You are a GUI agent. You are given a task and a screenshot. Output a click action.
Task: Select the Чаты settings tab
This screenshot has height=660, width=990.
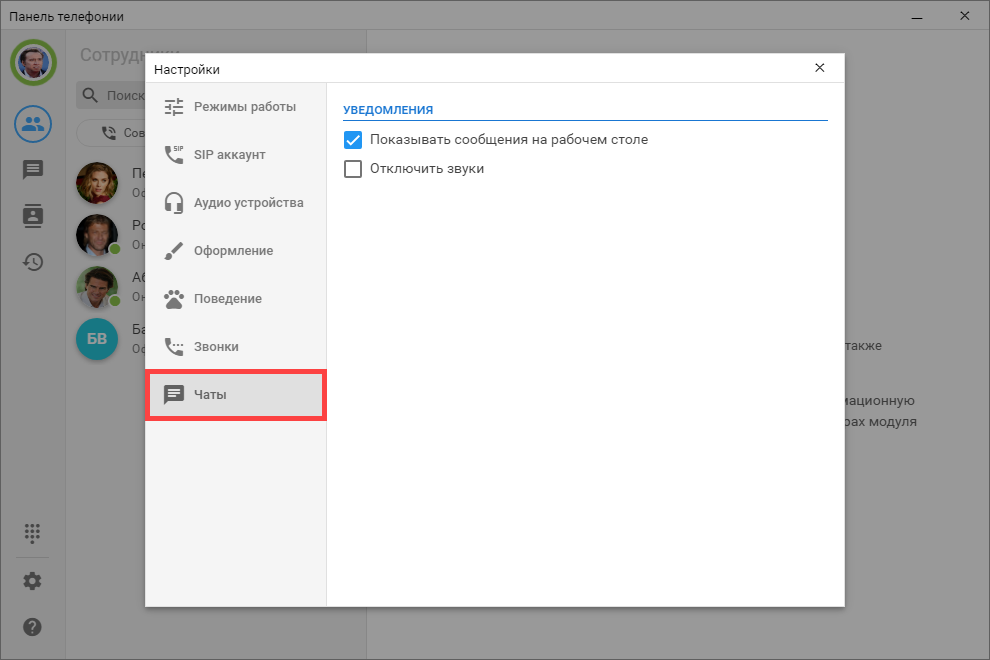point(236,395)
